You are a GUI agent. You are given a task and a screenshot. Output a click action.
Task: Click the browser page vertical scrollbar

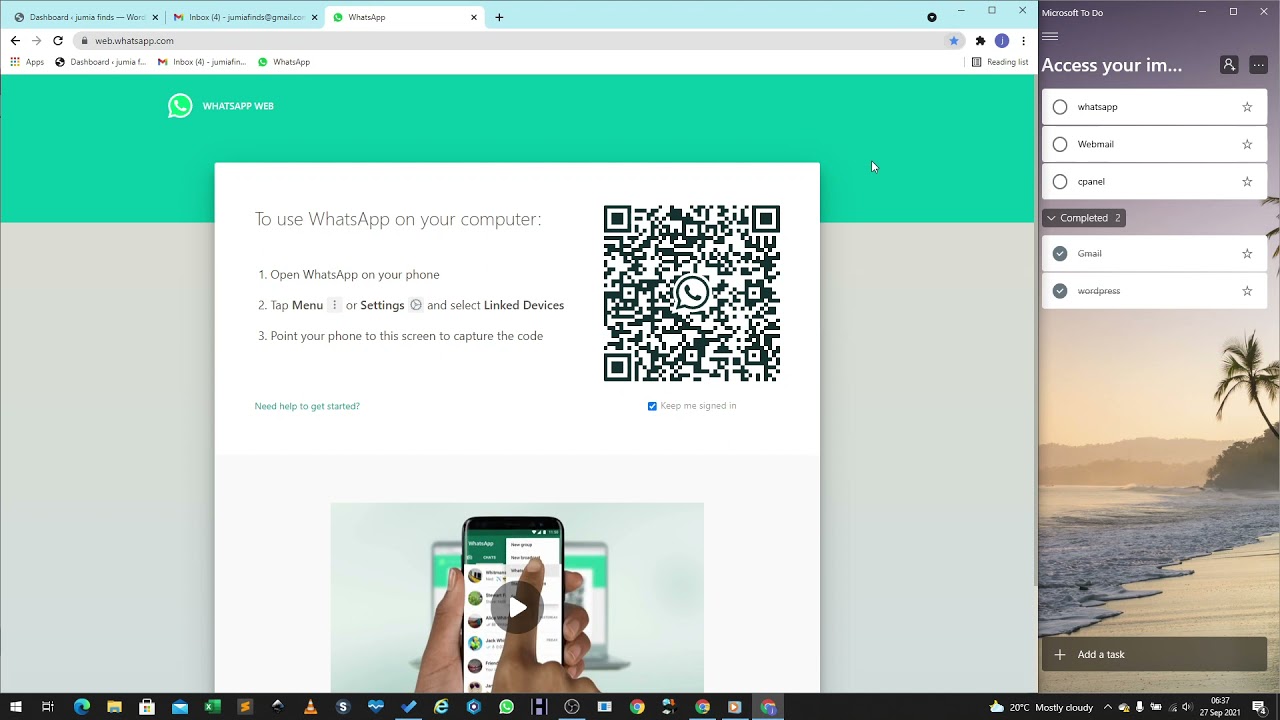1035,330
